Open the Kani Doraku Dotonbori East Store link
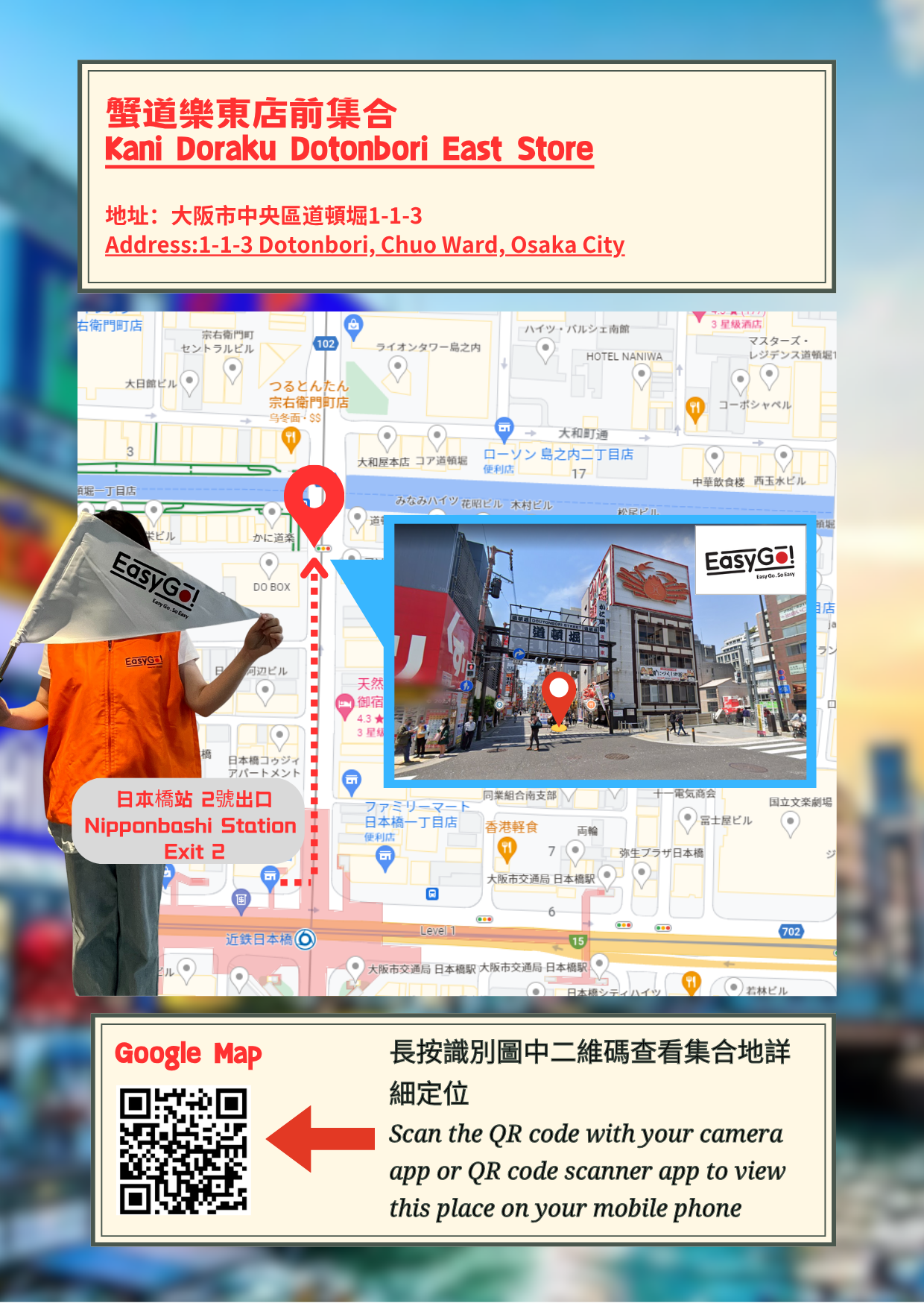This screenshot has height=1303, width=924. pyautogui.click(x=349, y=150)
